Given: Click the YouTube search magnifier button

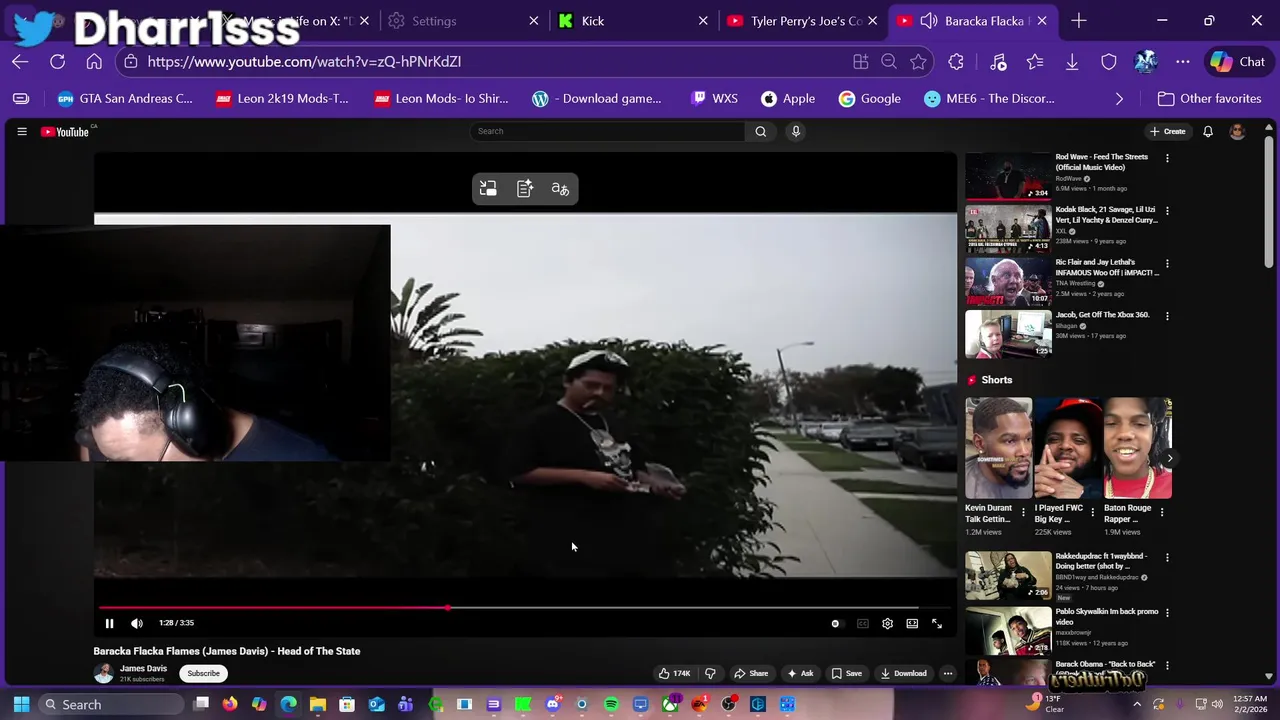Looking at the screenshot, I should click(x=761, y=131).
